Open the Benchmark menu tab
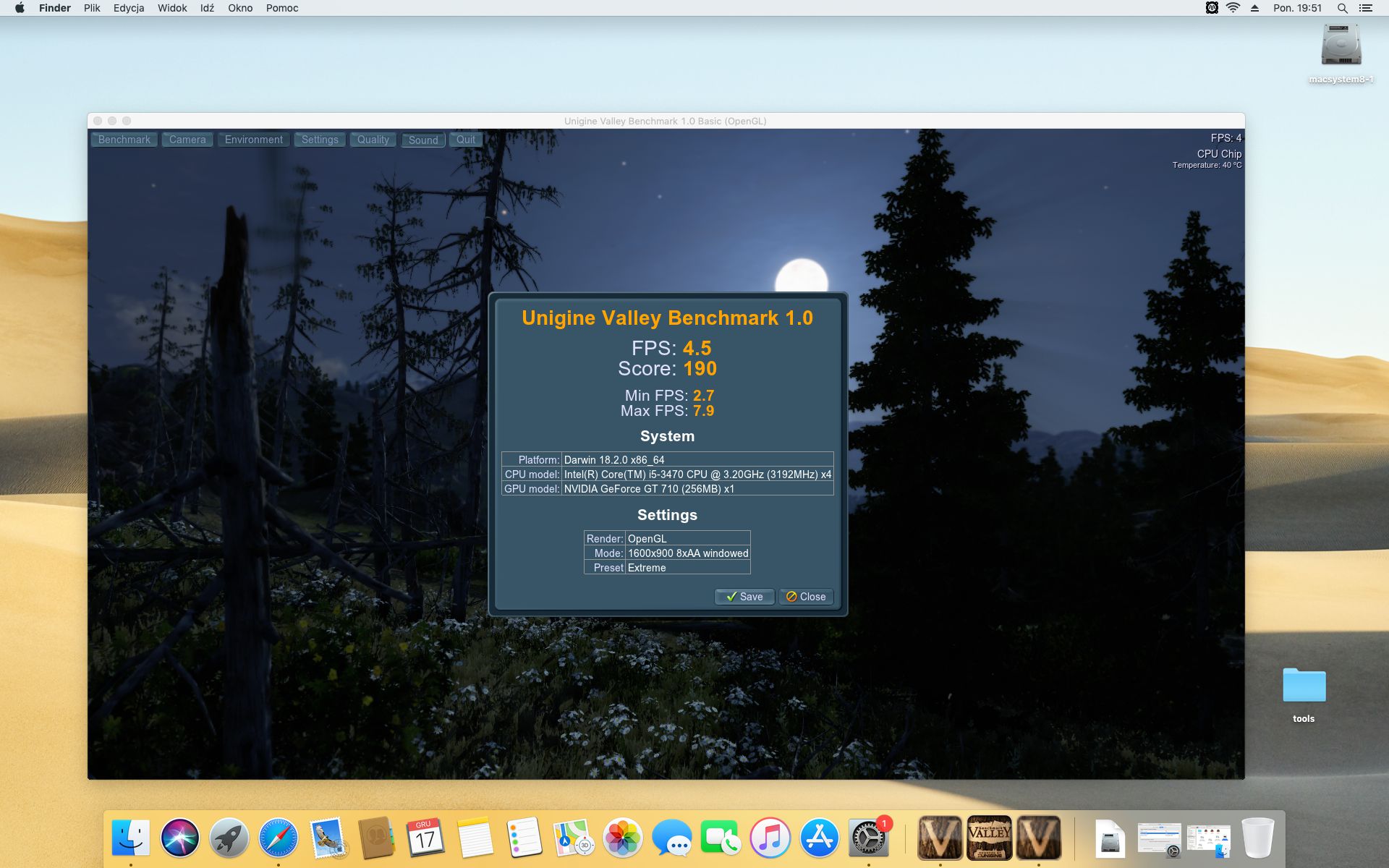The image size is (1389, 868). [x=124, y=140]
